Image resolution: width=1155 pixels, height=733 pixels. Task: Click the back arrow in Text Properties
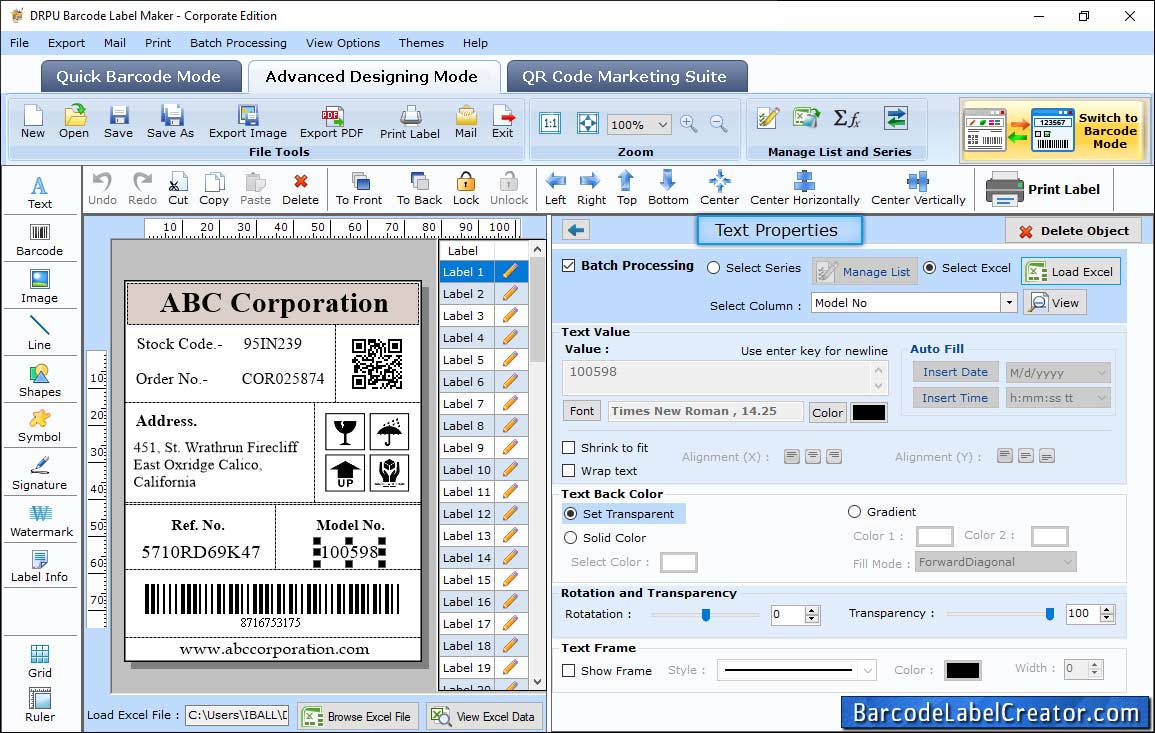(x=576, y=230)
